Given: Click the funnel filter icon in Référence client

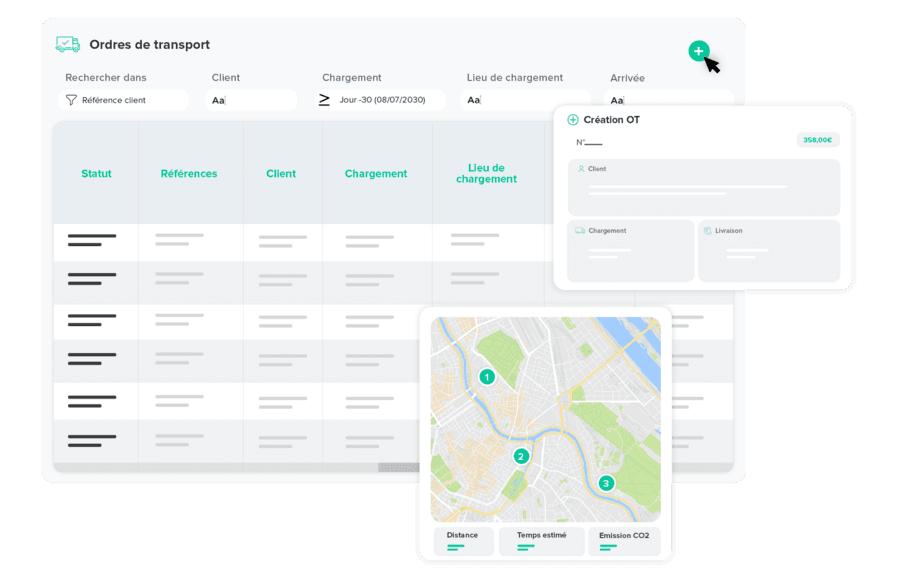Looking at the screenshot, I should [71, 100].
